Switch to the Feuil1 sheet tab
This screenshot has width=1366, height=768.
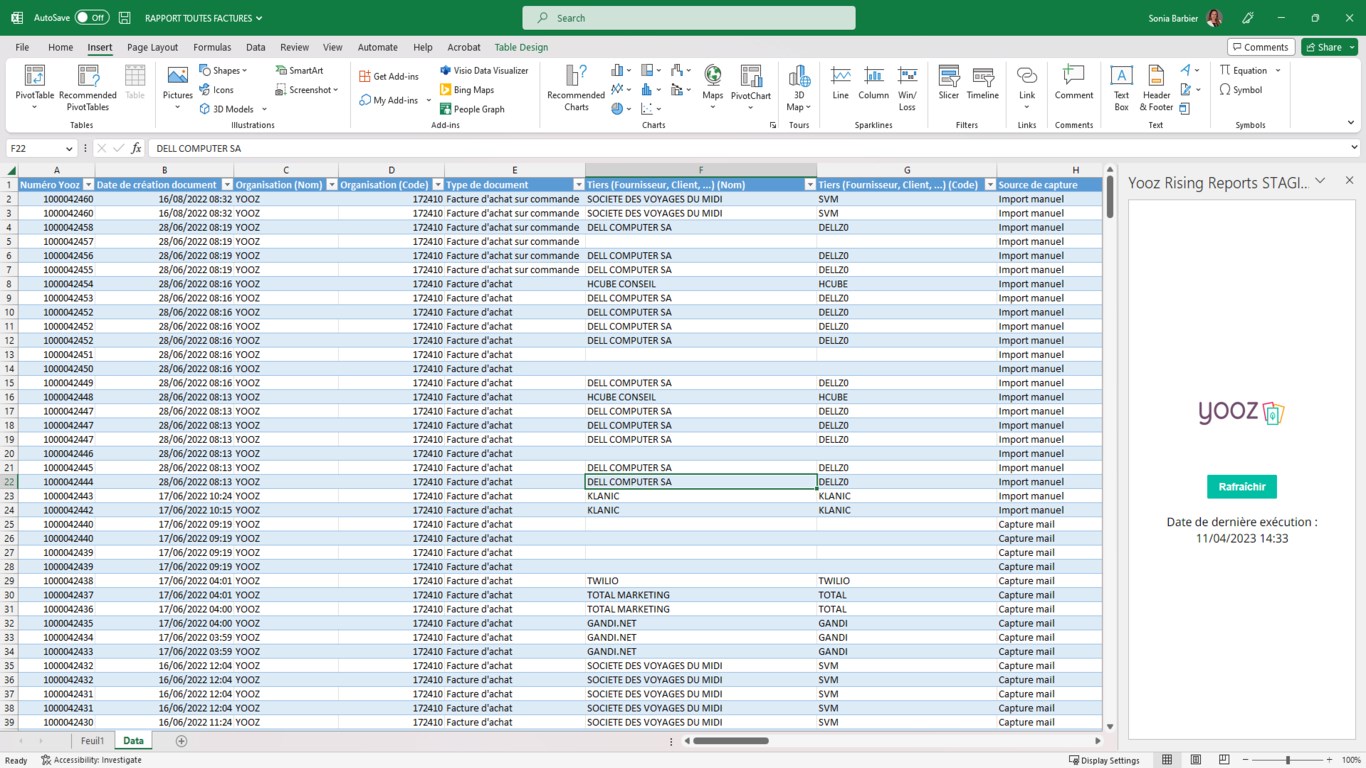92,741
